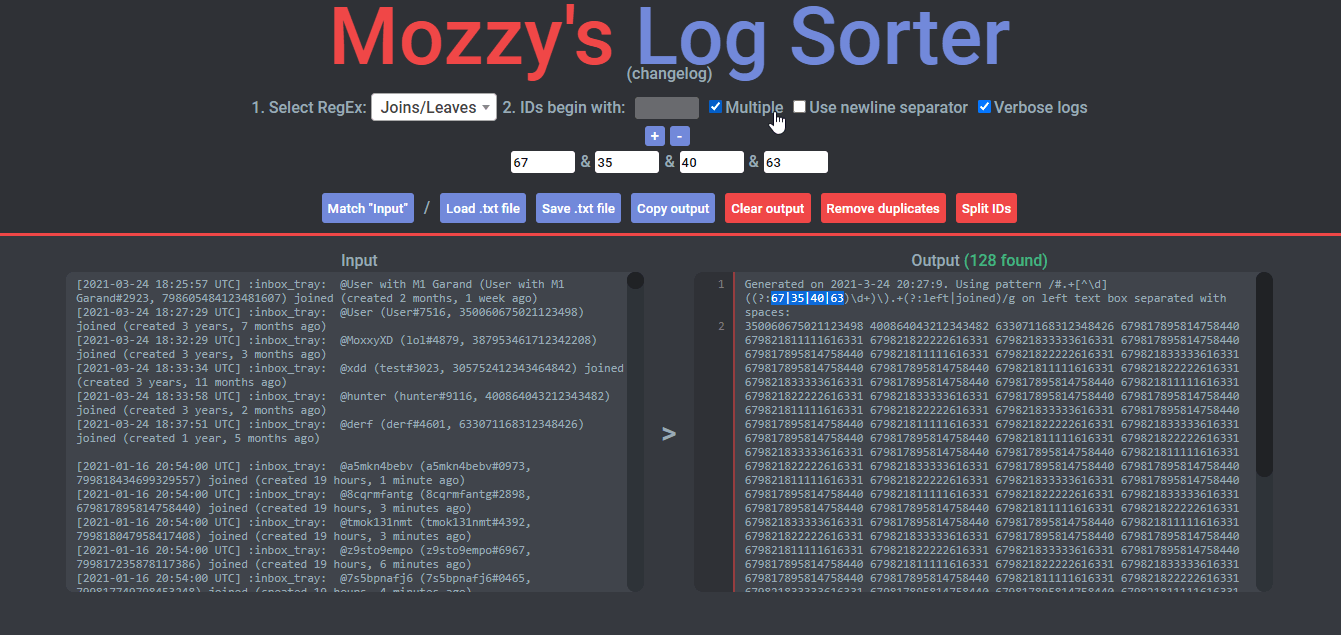Click the Split IDs button
The width and height of the screenshot is (1341, 635).
[x=986, y=208]
